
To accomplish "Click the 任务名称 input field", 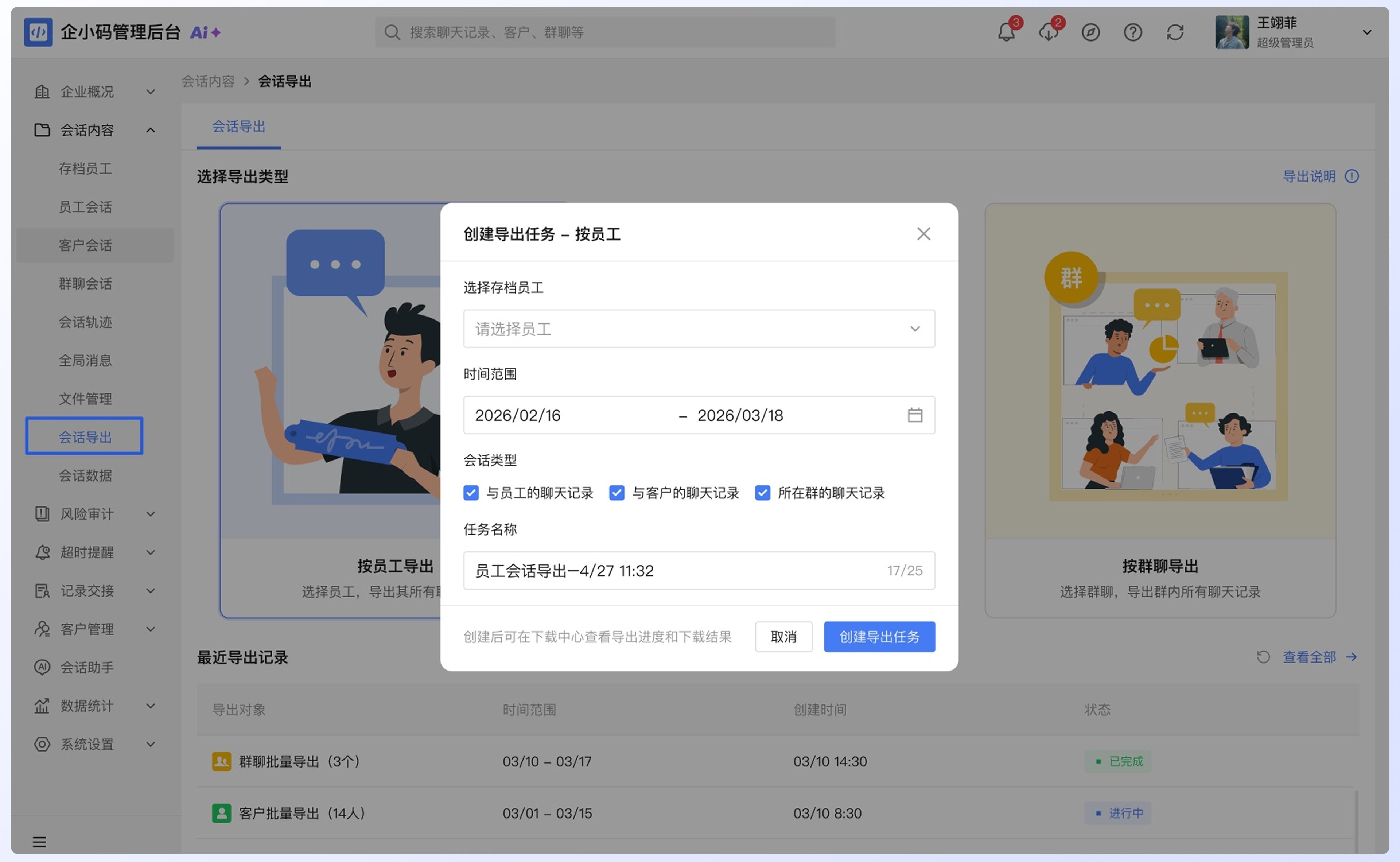I will (x=699, y=570).
